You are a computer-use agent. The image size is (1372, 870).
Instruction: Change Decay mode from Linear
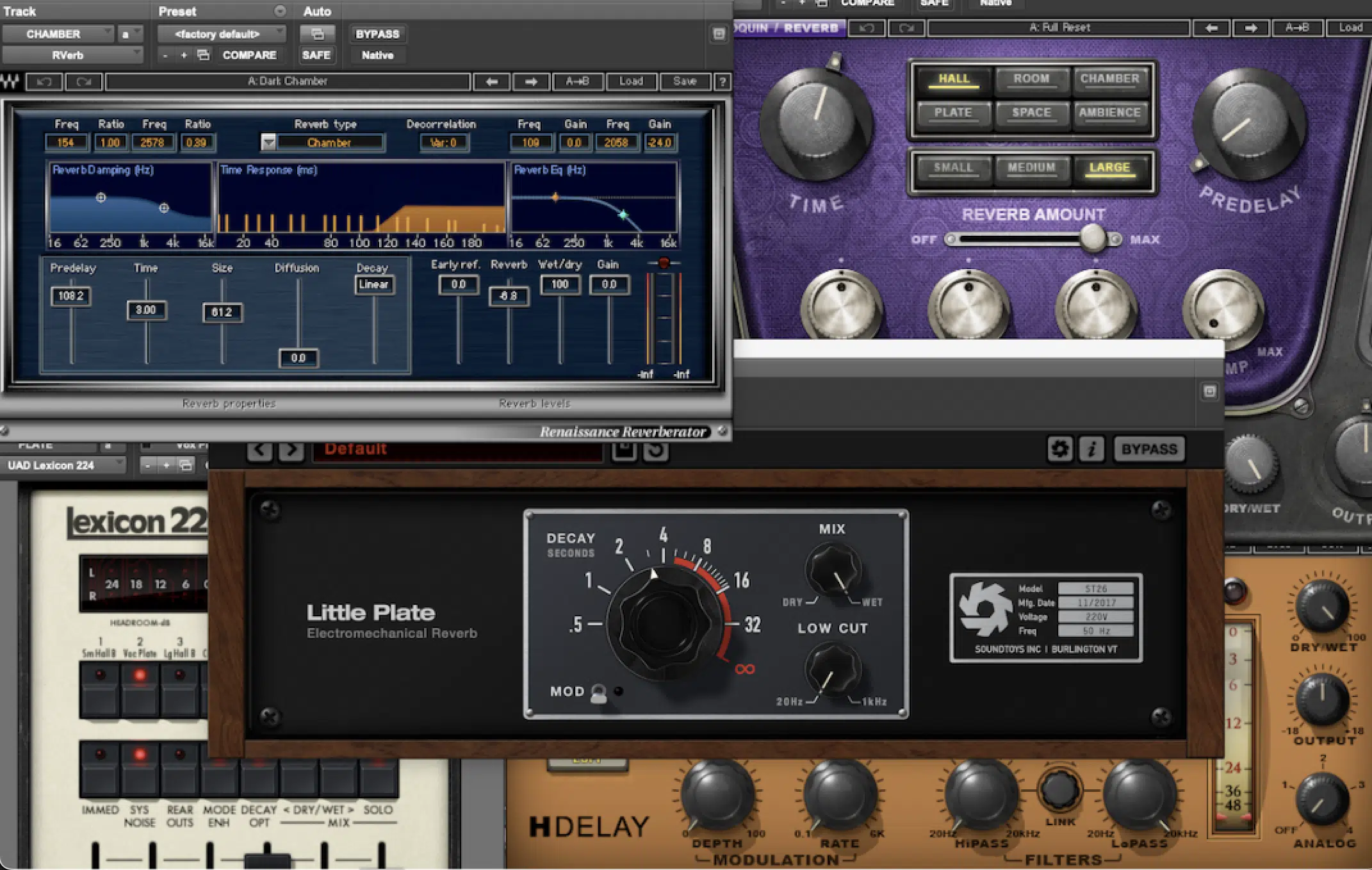tap(374, 284)
